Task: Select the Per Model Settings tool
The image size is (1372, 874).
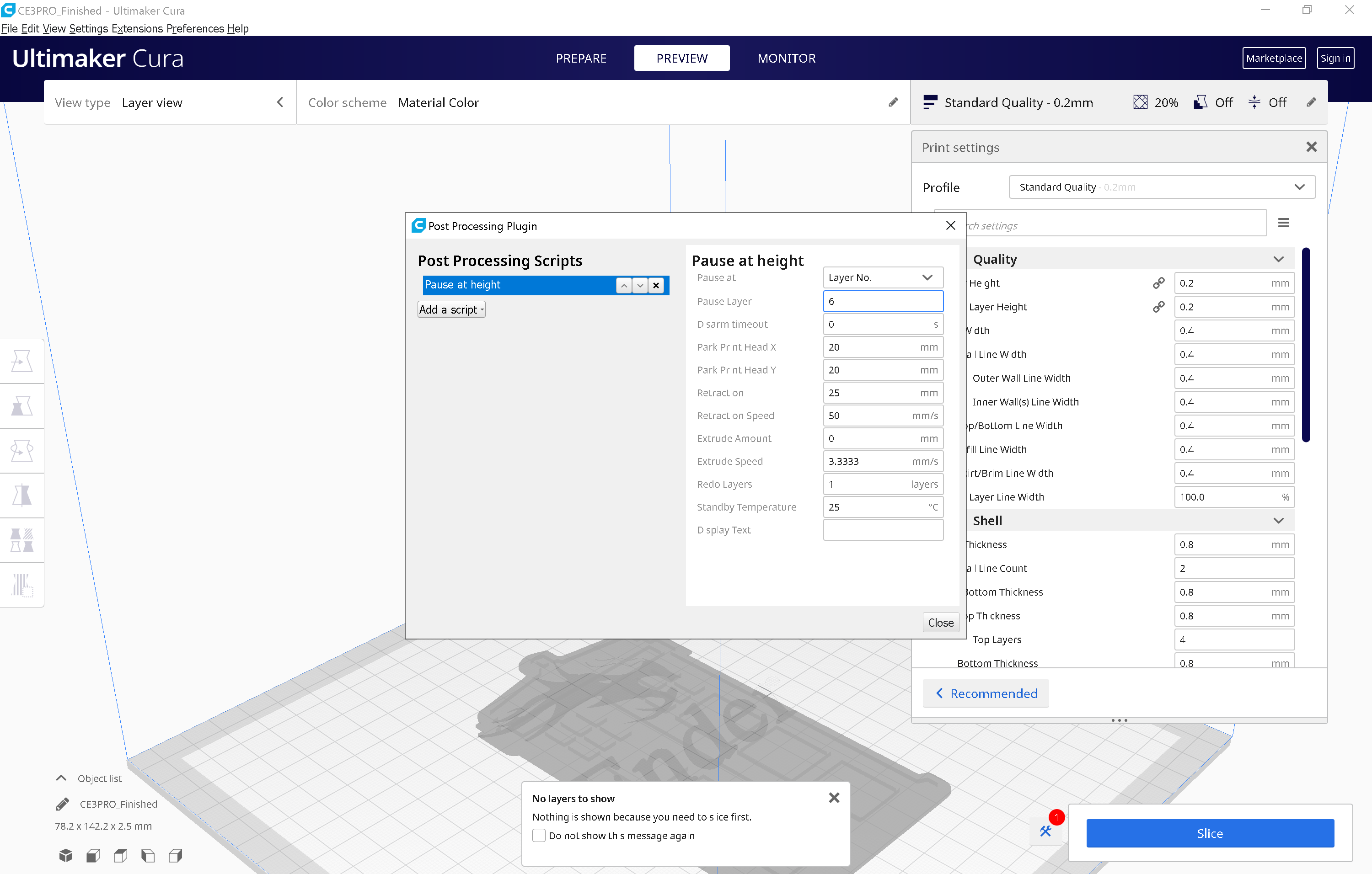Action: point(21,540)
